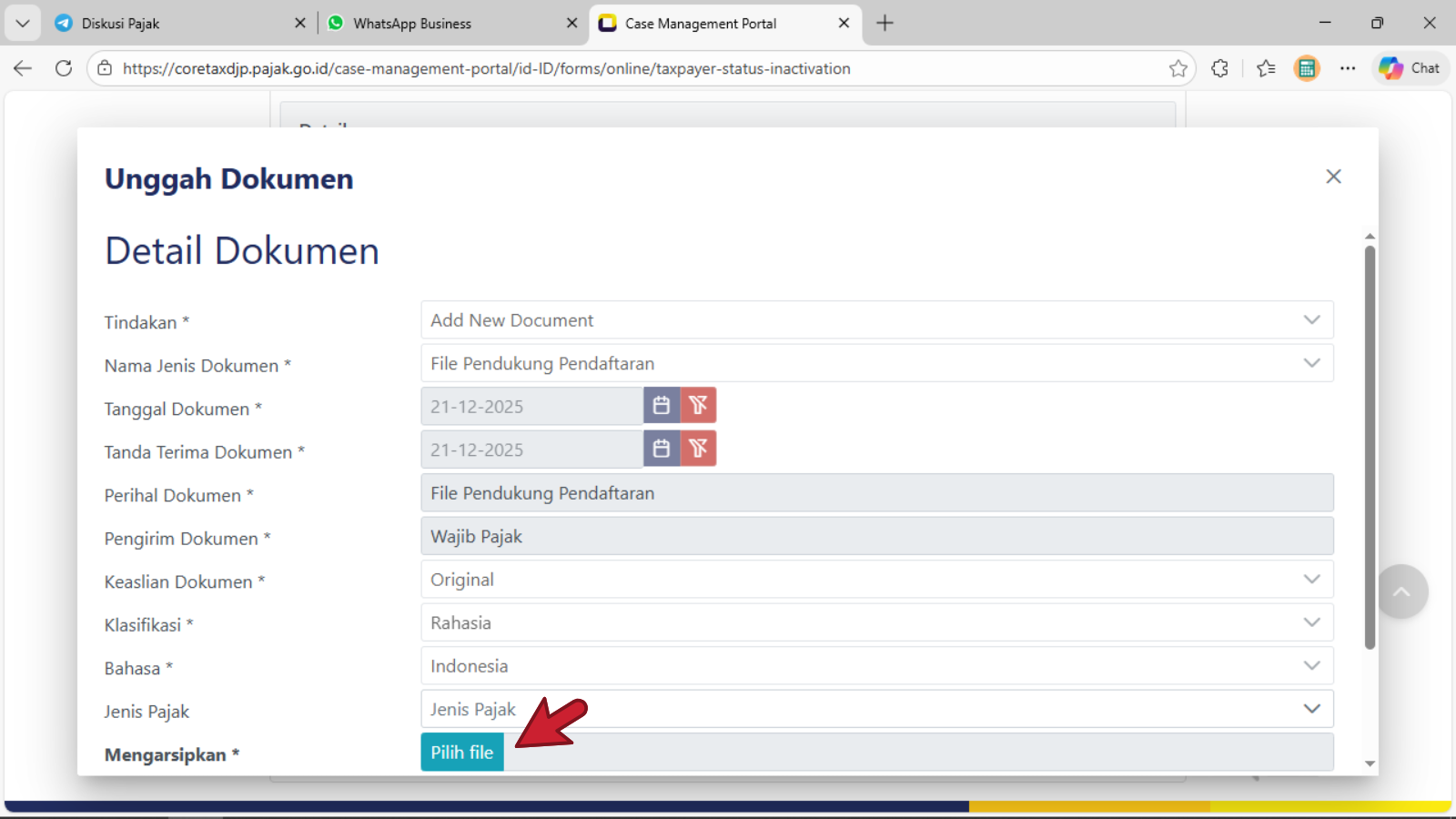Close the Unggah Dokumen dialog

click(1333, 177)
